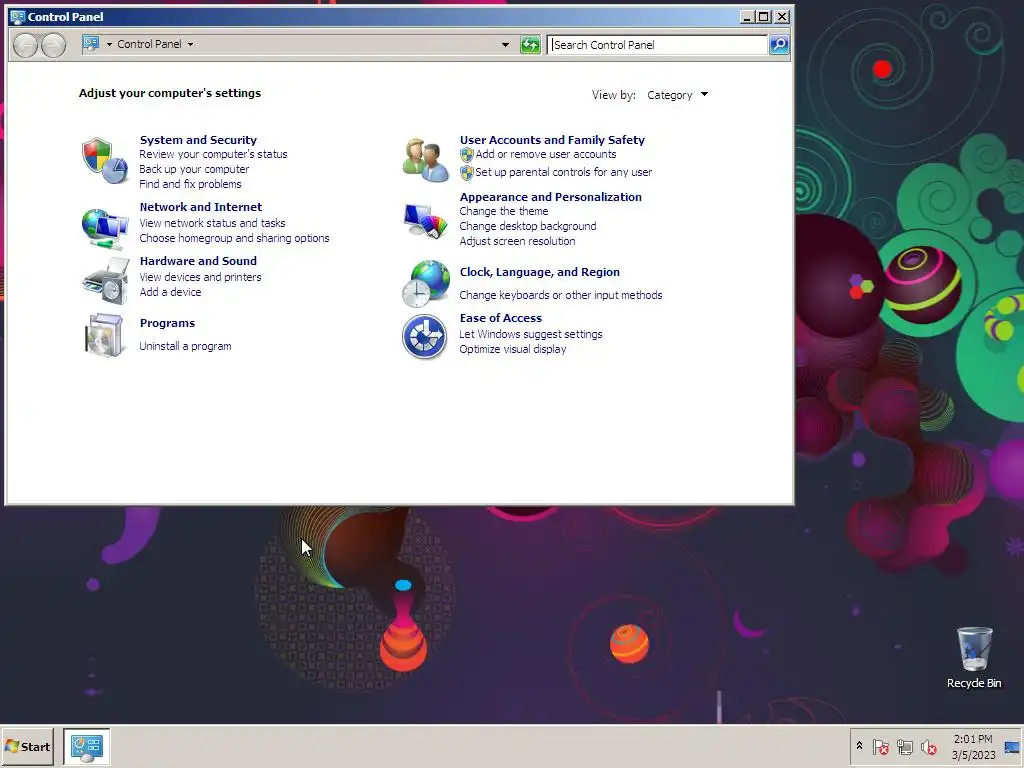The image size is (1024, 768).
Task: Open Review your computer's status
Action: (213, 154)
